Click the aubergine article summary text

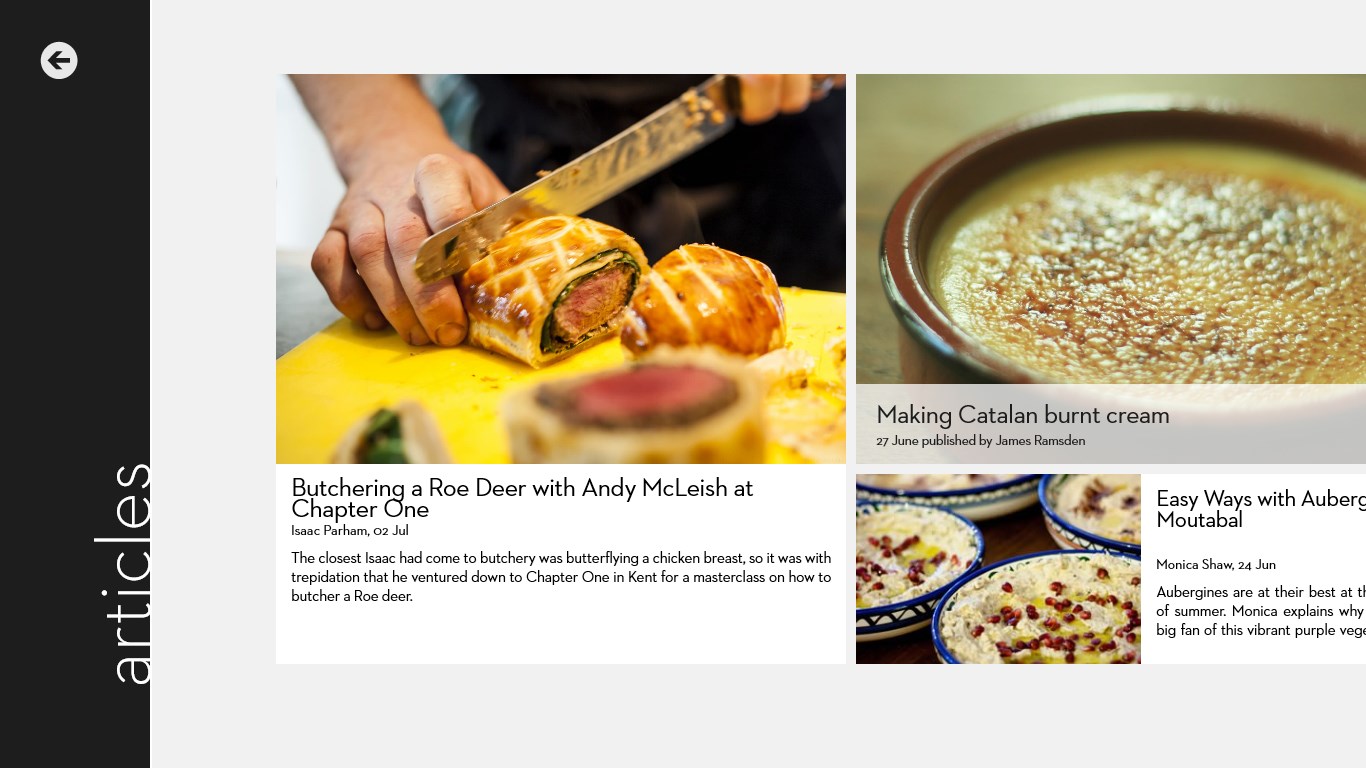(1261, 611)
